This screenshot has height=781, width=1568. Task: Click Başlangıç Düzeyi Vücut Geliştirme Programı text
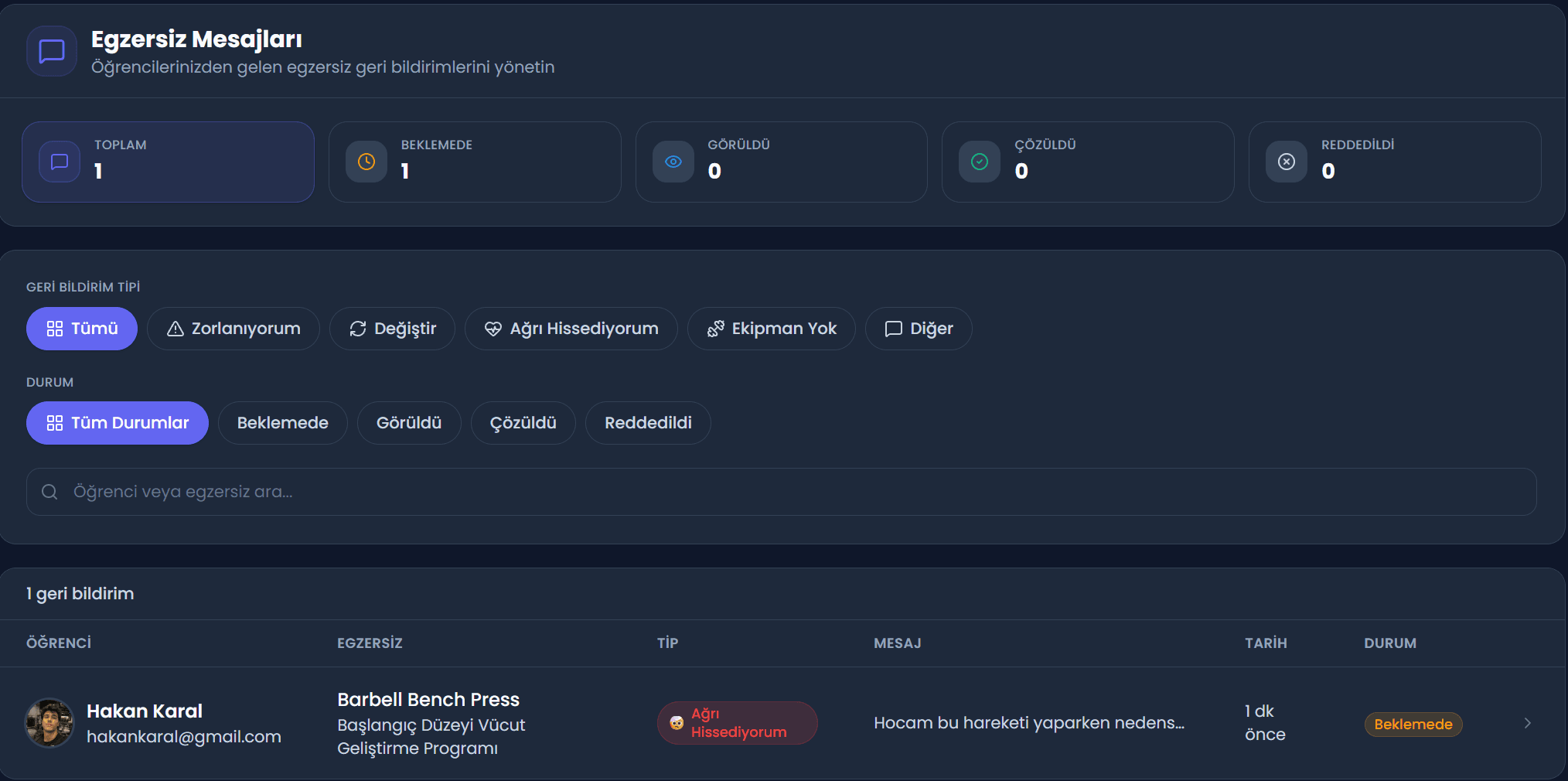click(431, 737)
